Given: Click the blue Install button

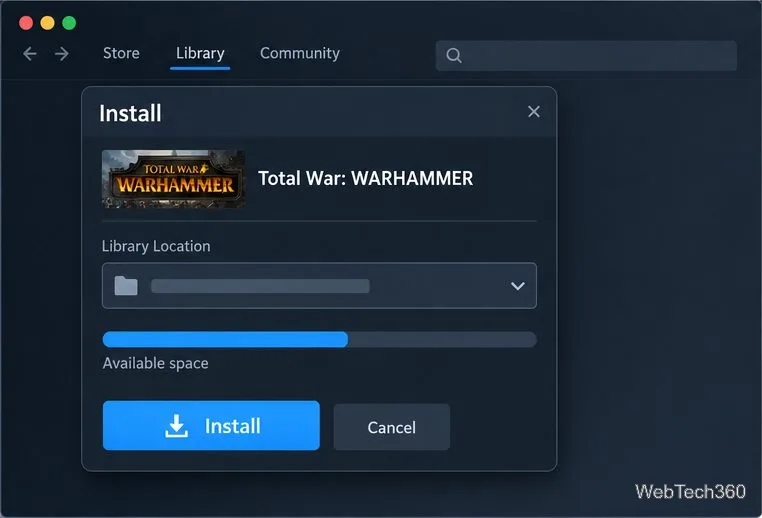Looking at the screenshot, I should [x=211, y=426].
